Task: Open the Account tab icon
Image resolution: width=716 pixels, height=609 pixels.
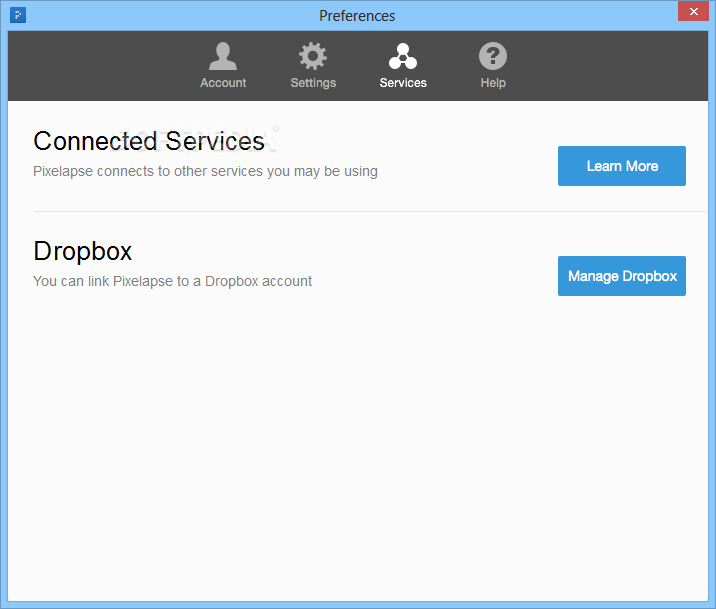Action: [223, 56]
